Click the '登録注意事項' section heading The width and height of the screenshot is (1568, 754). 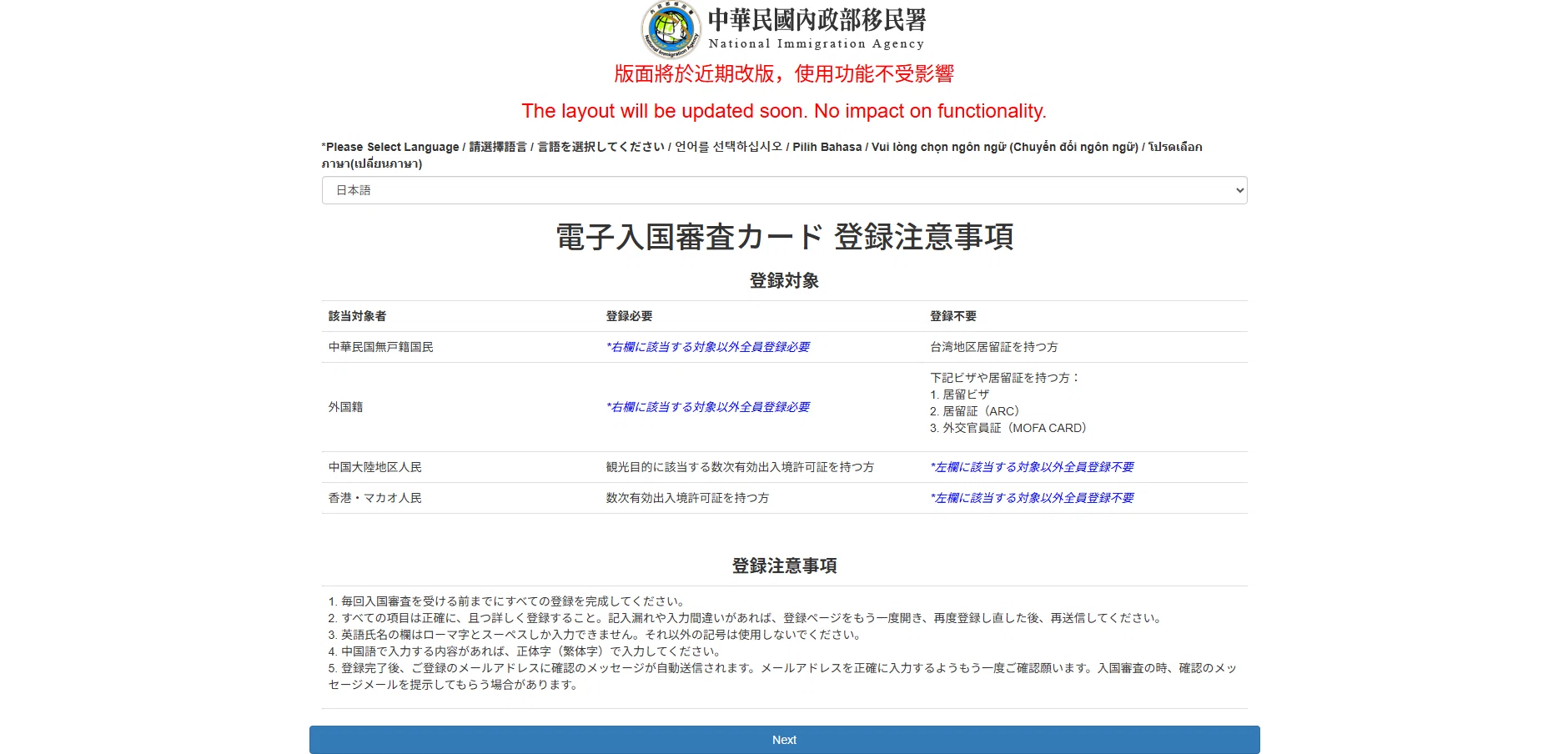[784, 566]
